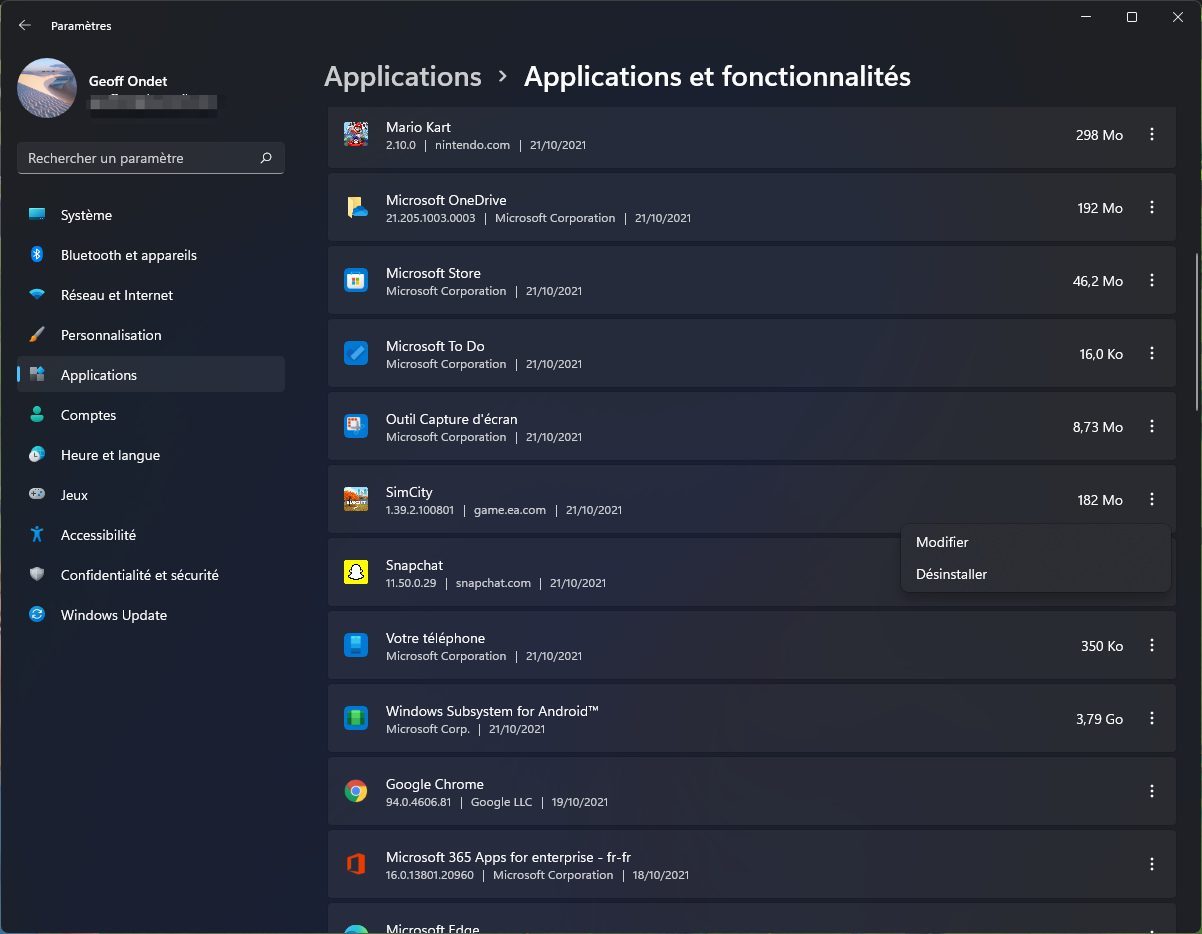This screenshot has height=934, width=1202.
Task: Click the search magnifier icon
Action: [x=266, y=158]
